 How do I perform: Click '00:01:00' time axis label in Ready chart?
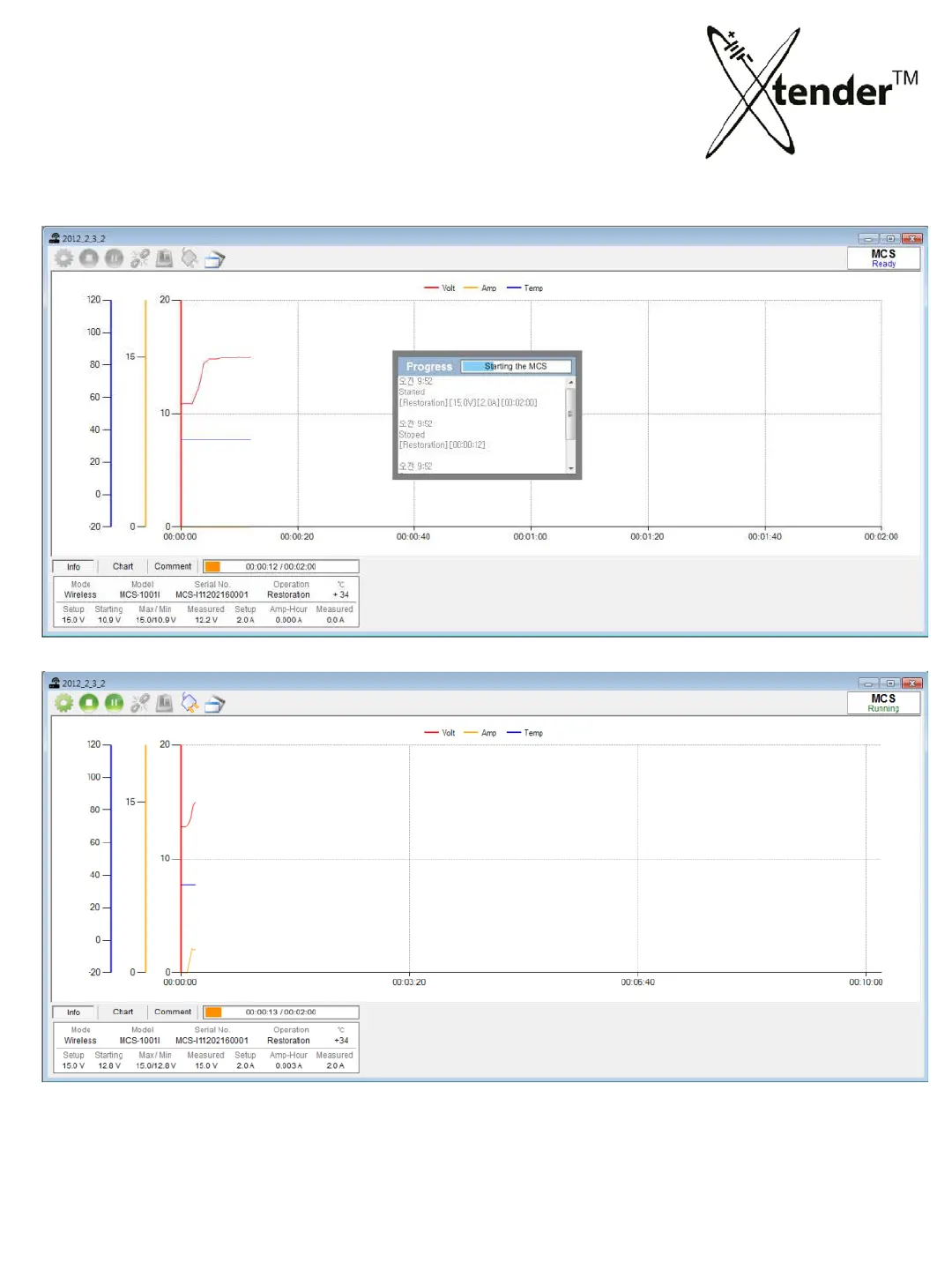point(531,537)
